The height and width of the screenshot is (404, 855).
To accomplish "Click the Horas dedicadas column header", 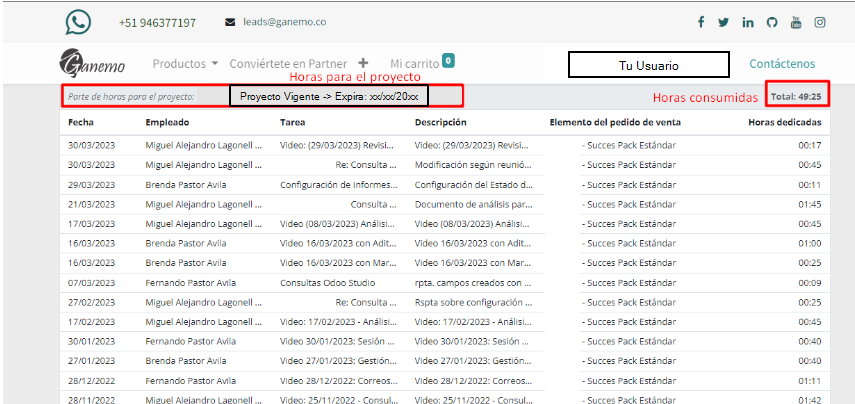I will 784,122.
